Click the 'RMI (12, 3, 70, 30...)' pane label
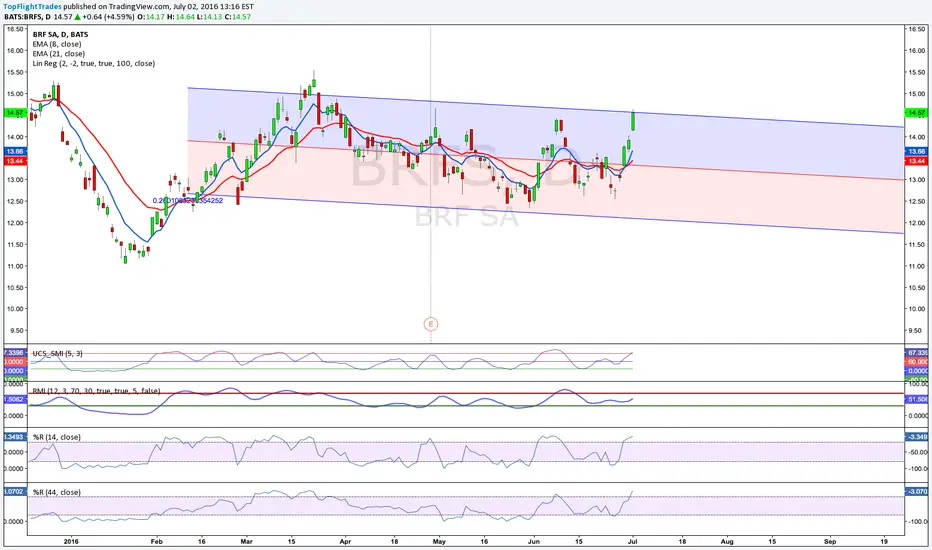Screen dimensions: 932x550 pos(96,391)
